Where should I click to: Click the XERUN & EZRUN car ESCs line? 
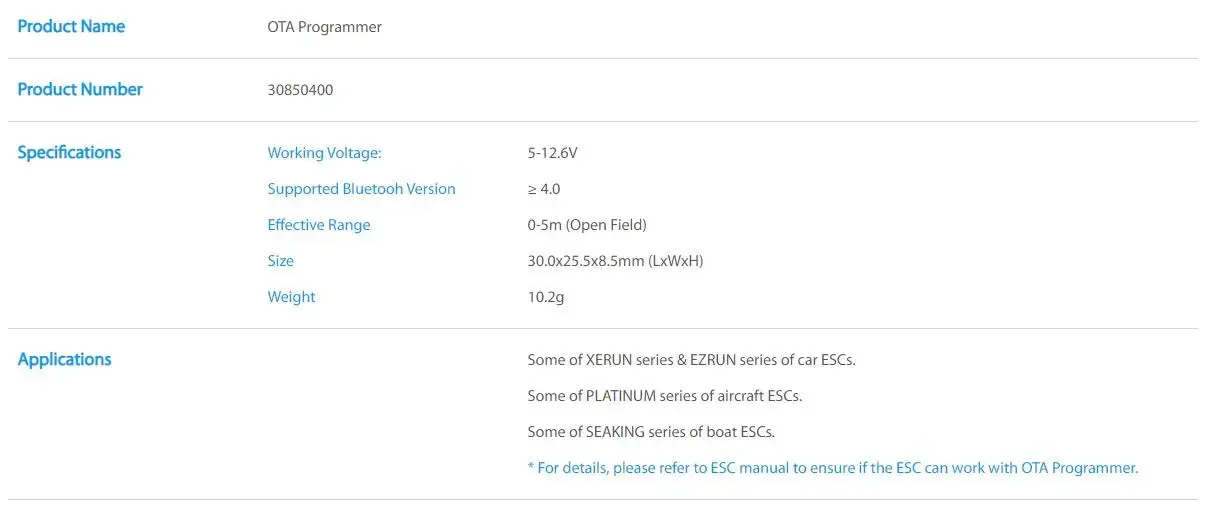click(691, 360)
